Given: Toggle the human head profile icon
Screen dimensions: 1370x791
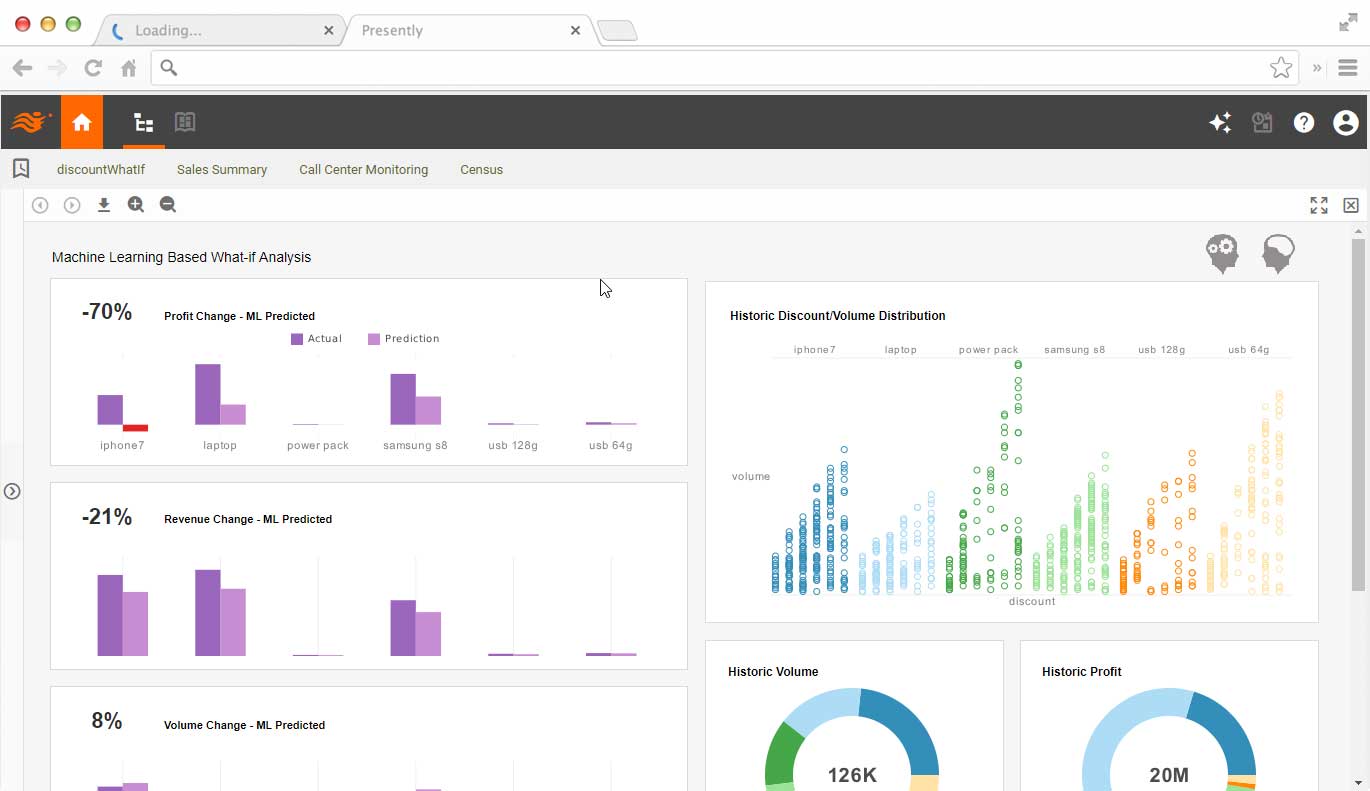Looking at the screenshot, I should [x=1278, y=253].
